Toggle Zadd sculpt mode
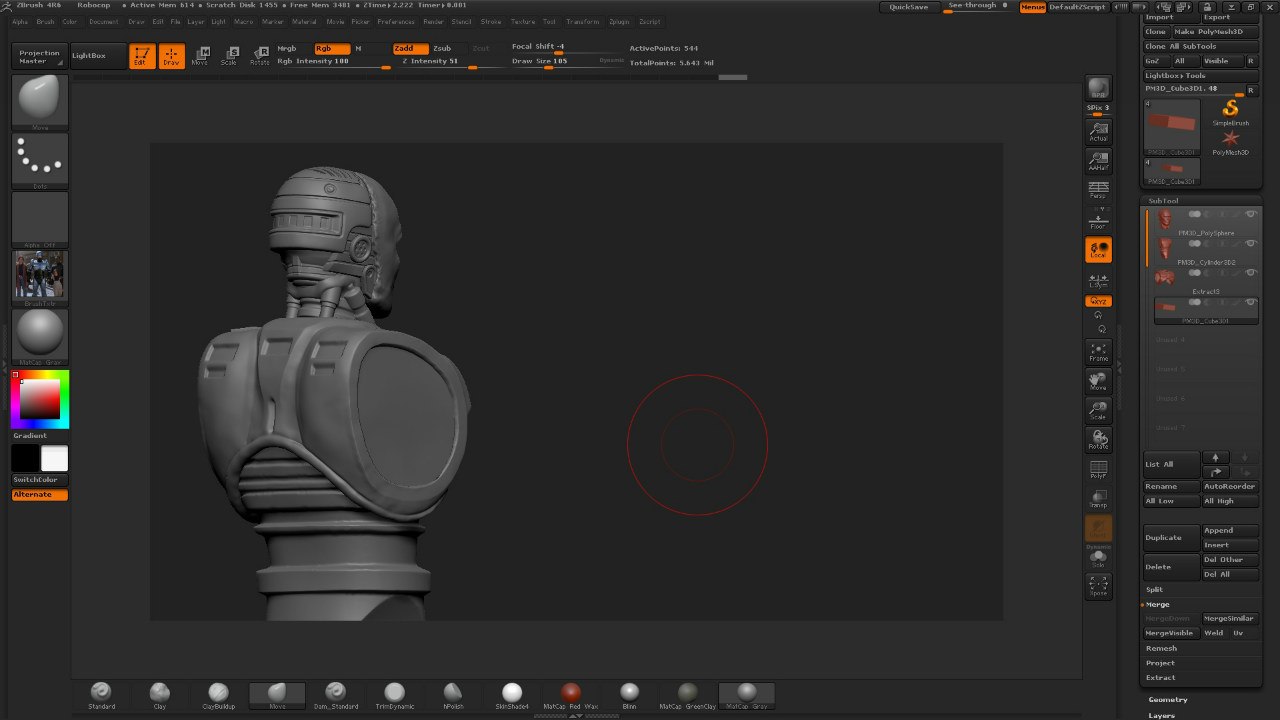 coord(410,48)
